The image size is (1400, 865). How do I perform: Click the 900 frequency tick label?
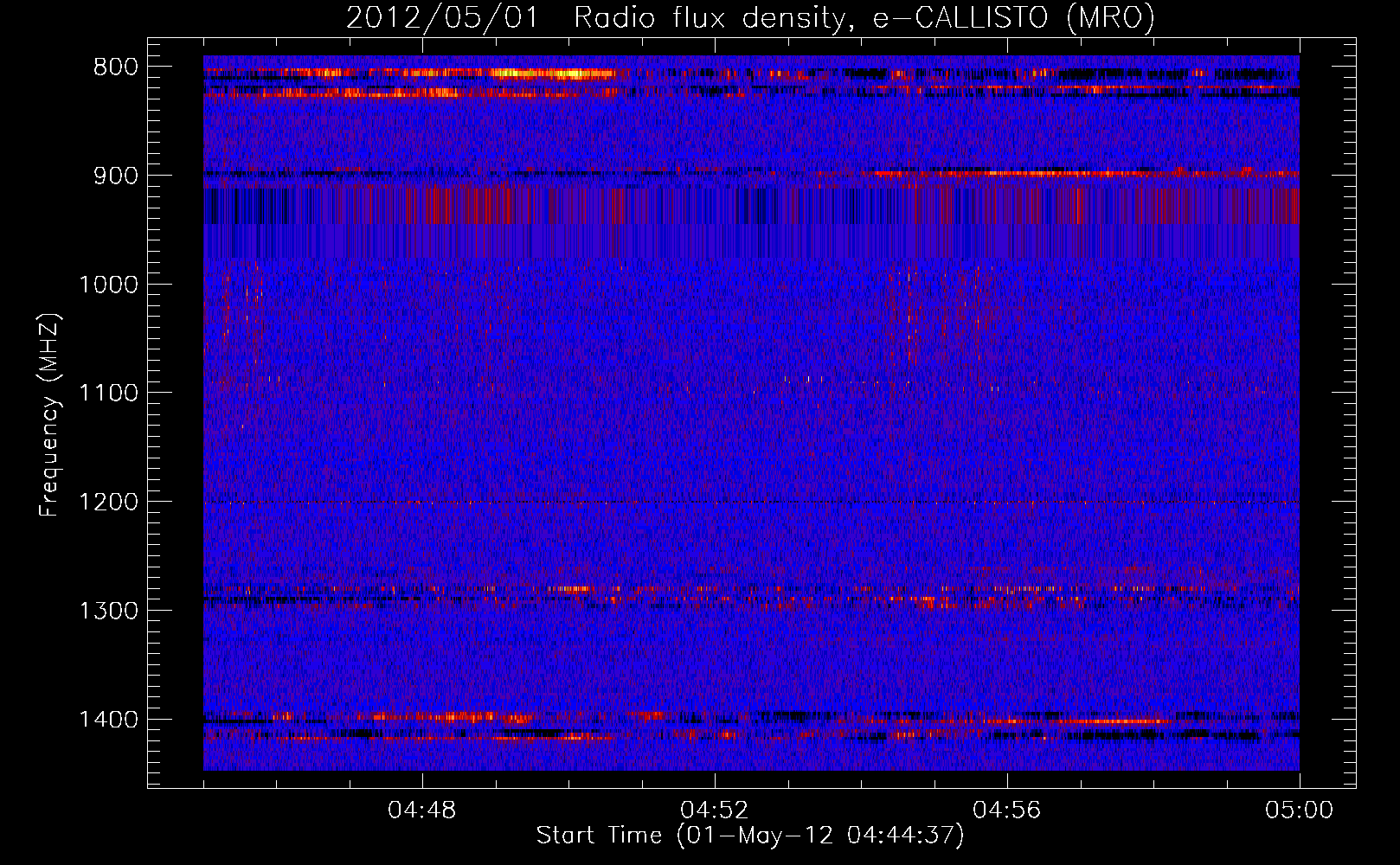(116, 176)
